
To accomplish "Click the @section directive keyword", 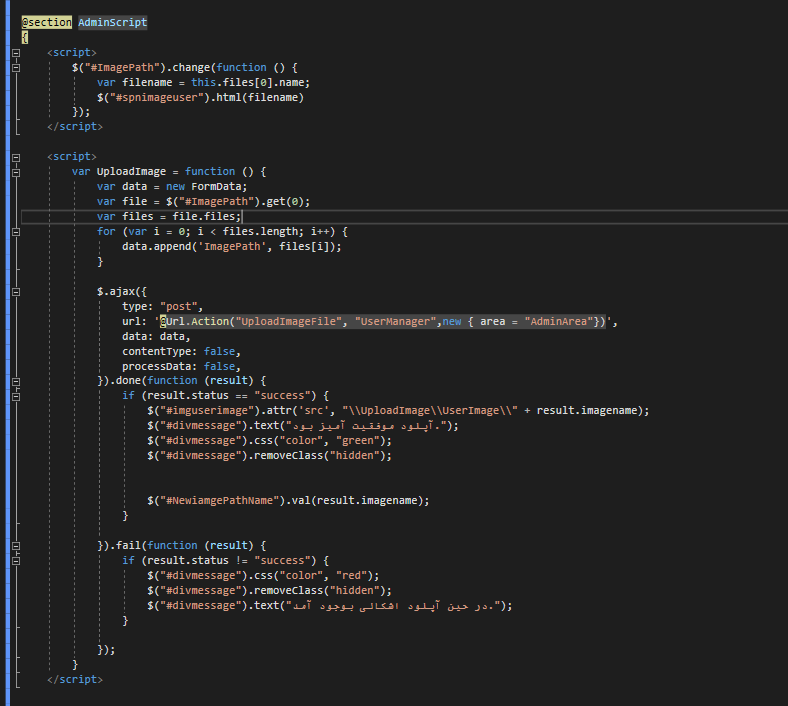I will pyautogui.click(x=47, y=22).
